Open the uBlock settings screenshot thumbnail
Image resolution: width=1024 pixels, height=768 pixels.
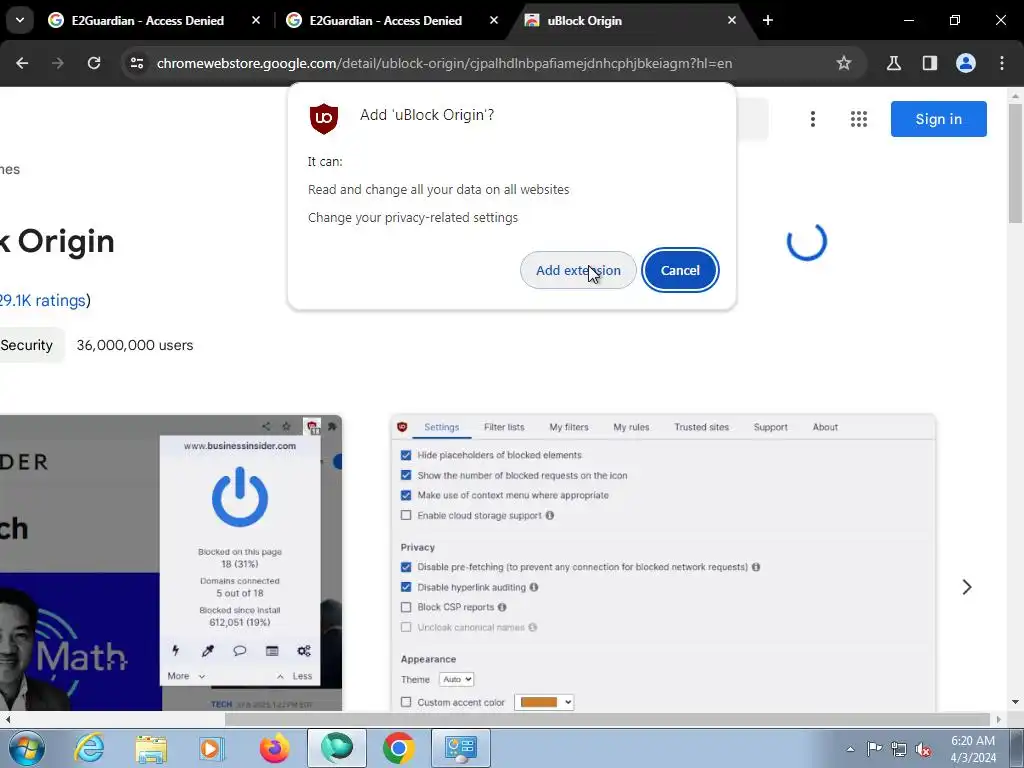pyautogui.click(x=663, y=562)
